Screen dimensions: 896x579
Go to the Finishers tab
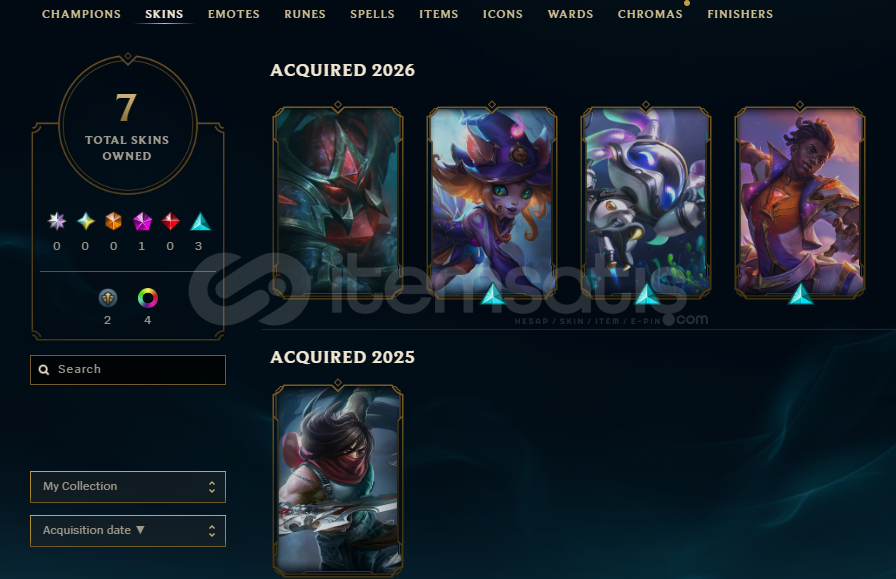(740, 14)
